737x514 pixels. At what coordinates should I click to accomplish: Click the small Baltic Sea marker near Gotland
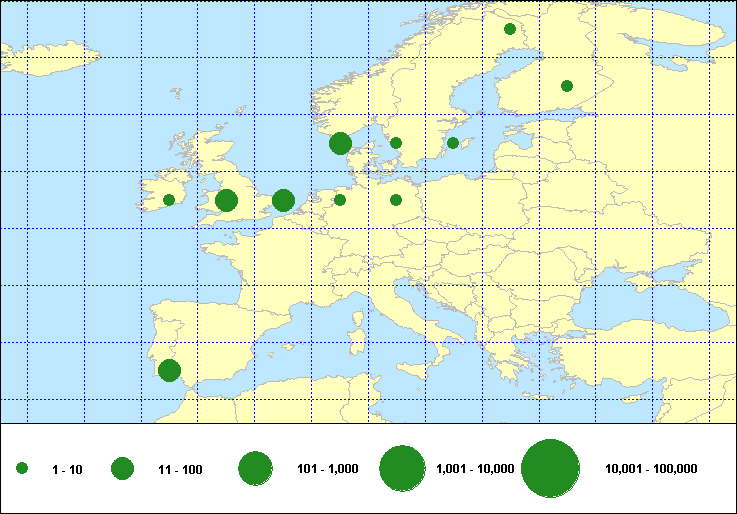pos(453,143)
